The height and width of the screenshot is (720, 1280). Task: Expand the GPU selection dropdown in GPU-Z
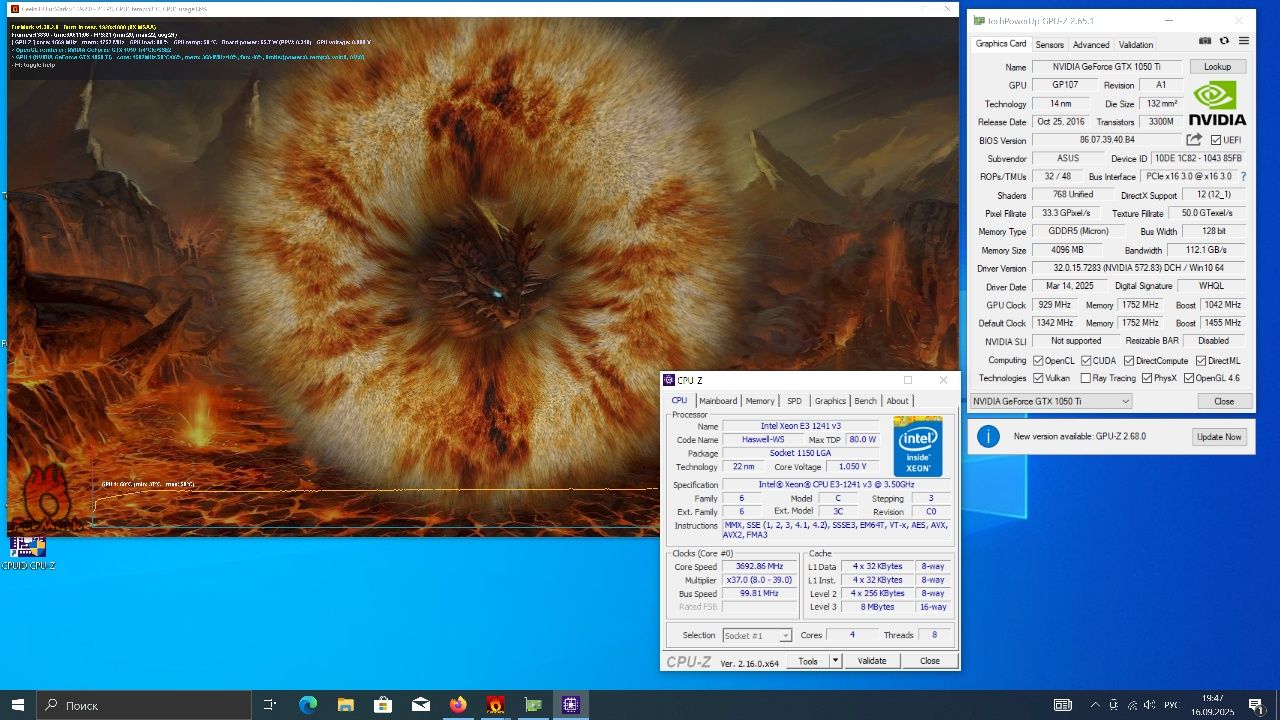[1051, 401]
